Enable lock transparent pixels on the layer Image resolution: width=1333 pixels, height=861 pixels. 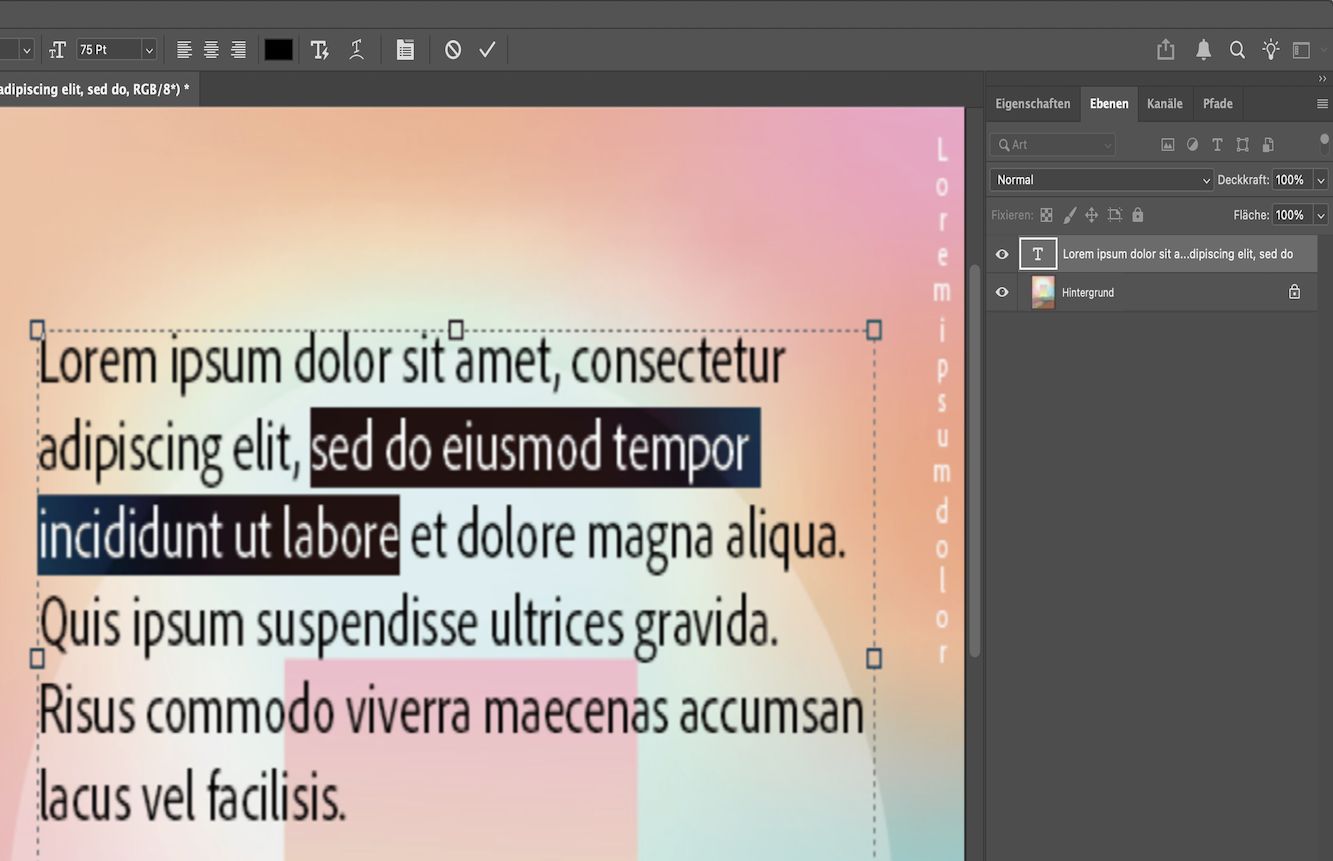[1046, 214]
